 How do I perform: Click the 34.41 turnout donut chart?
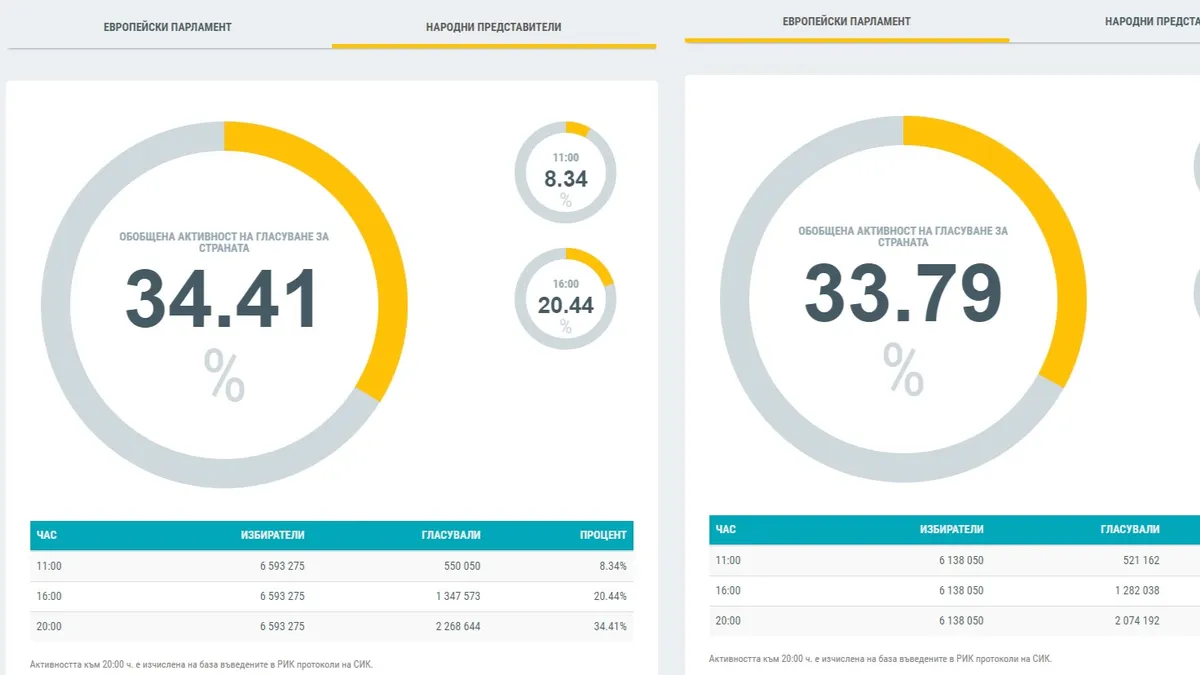pos(224,304)
